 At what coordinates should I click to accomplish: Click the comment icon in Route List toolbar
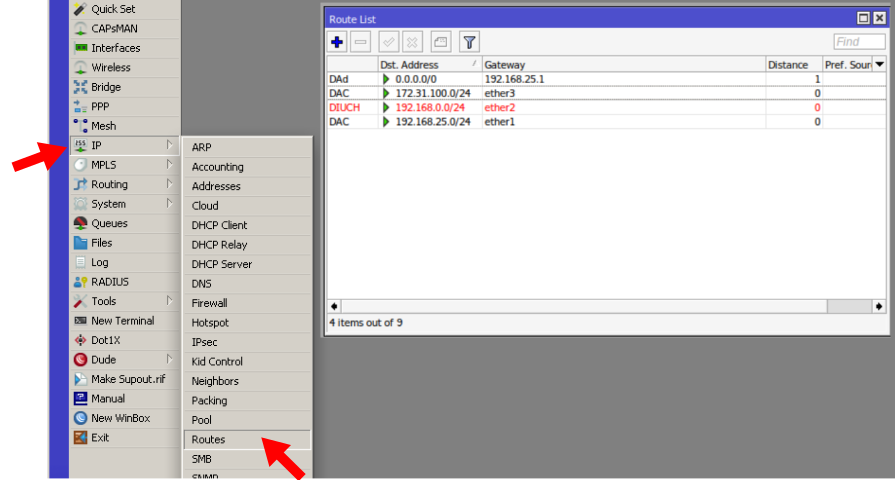tap(441, 42)
